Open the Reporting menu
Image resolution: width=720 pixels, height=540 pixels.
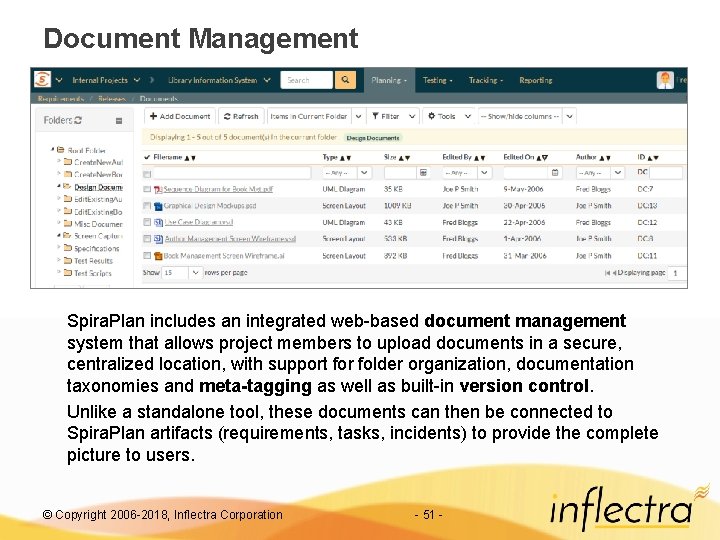[535, 80]
